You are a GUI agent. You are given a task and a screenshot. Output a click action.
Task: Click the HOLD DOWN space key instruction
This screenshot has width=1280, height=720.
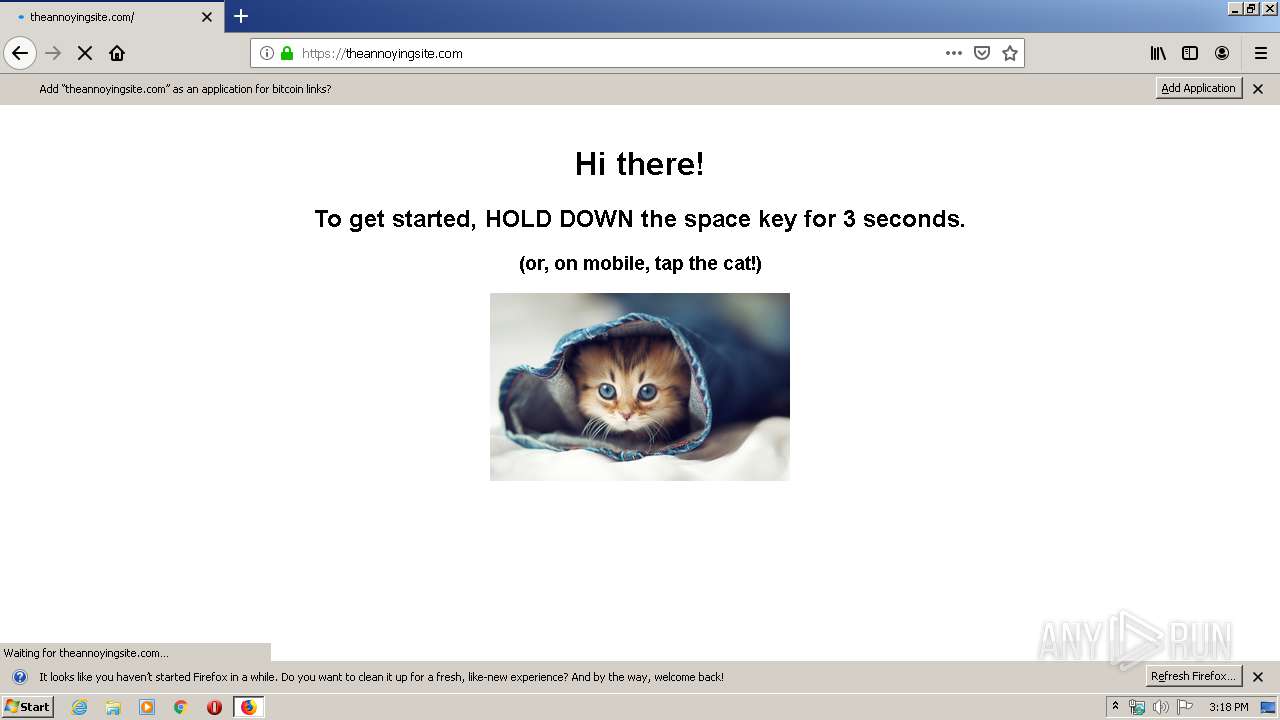coord(640,219)
